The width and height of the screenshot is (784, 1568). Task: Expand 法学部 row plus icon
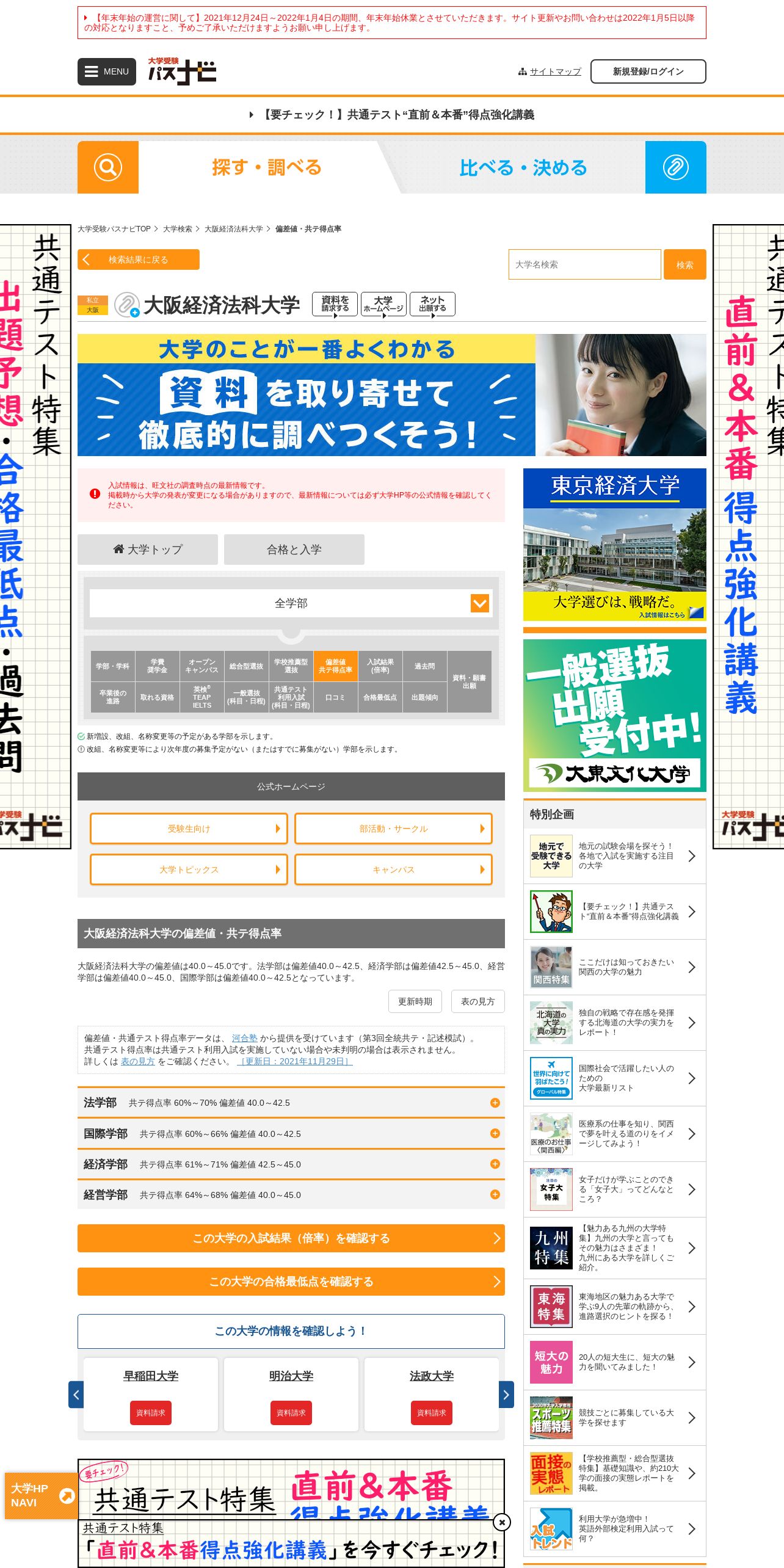[495, 1103]
